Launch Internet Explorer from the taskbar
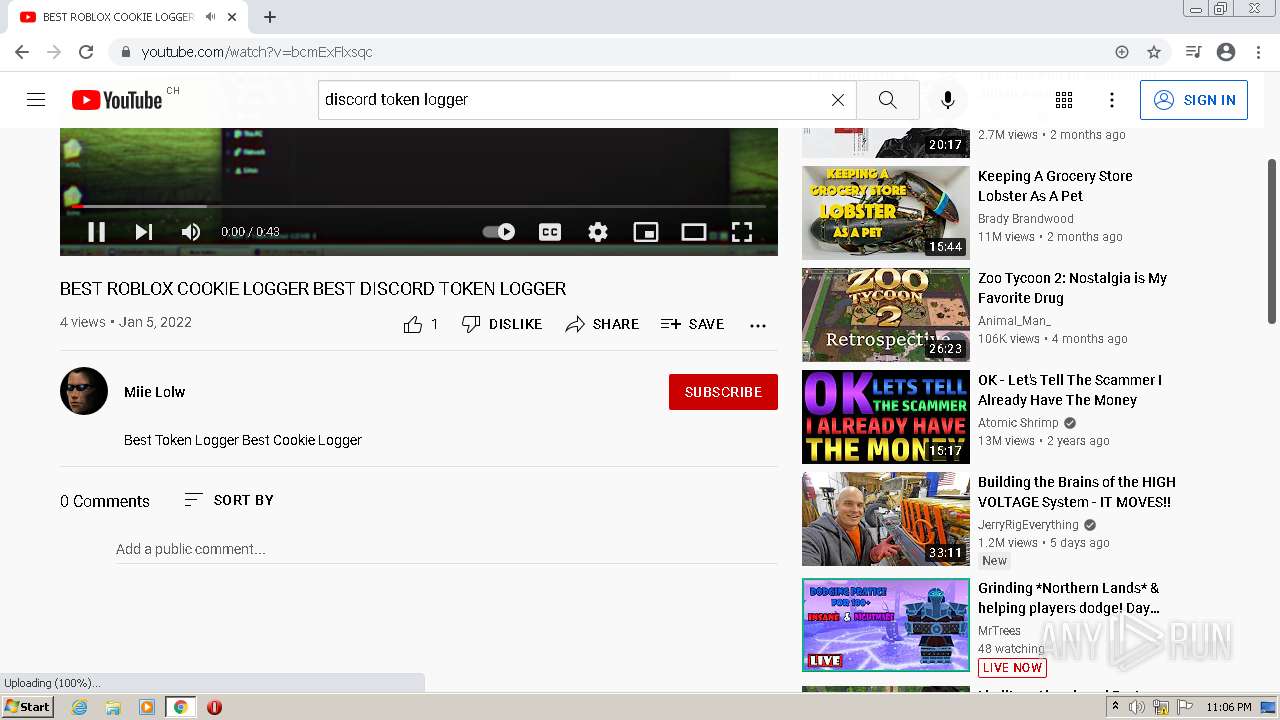Viewport: 1280px width, 720px height. pos(79,707)
